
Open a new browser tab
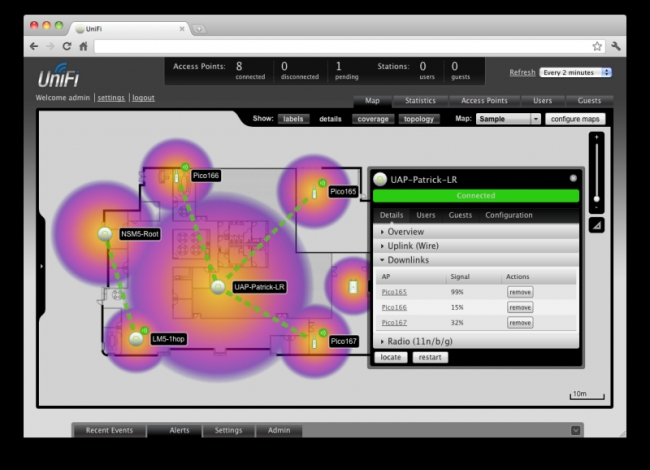pyautogui.click(x=199, y=29)
